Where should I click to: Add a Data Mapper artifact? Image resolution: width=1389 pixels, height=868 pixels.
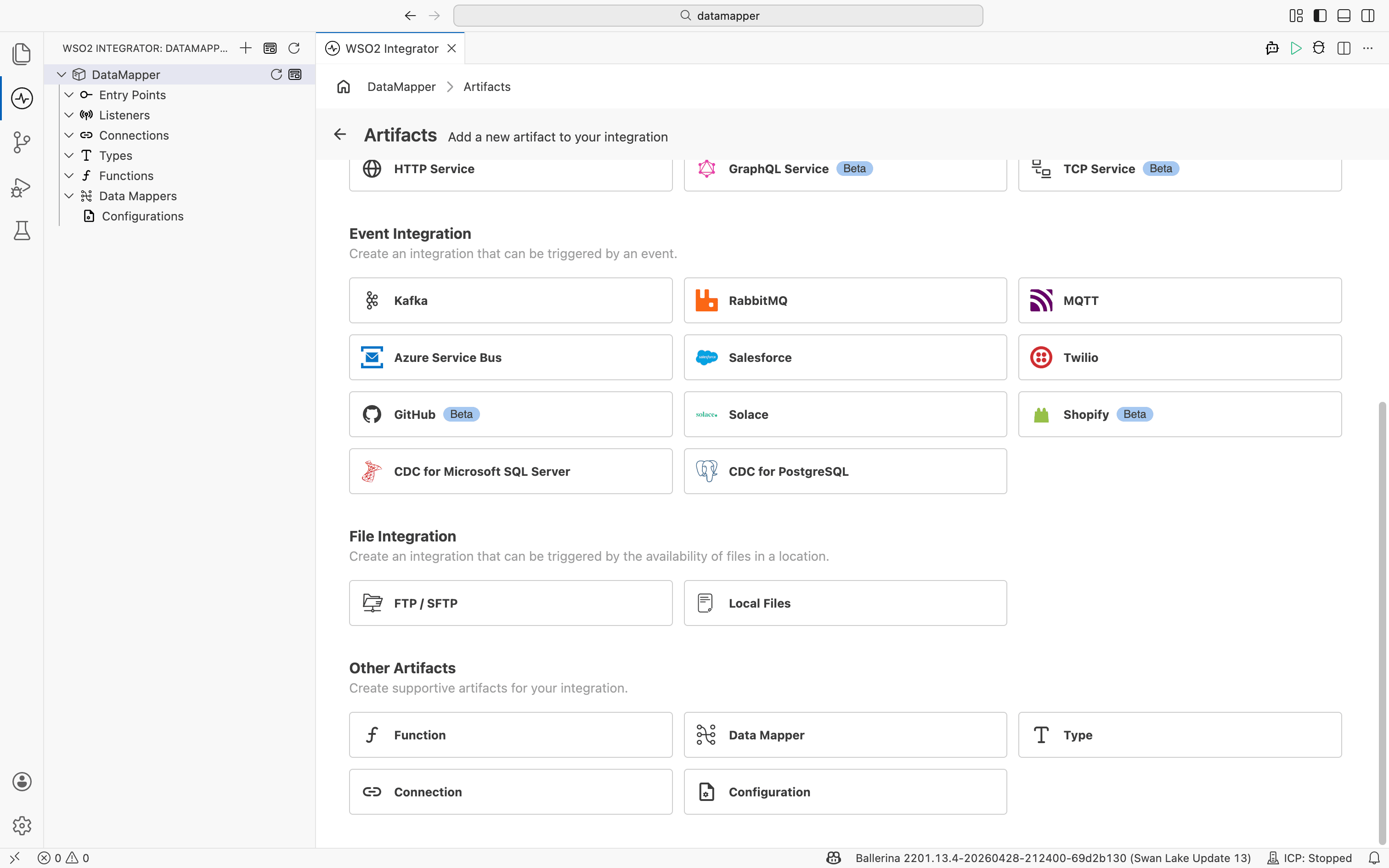click(846, 735)
